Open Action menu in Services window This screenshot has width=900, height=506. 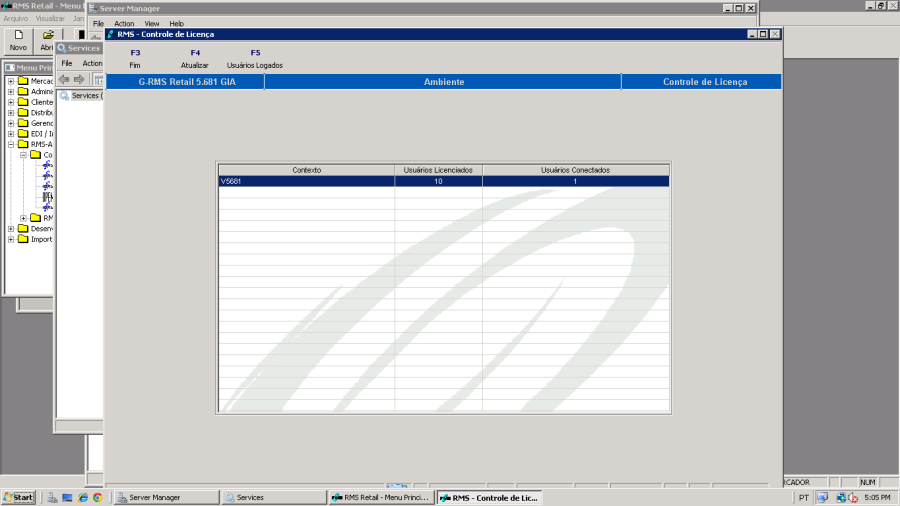[92, 63]
